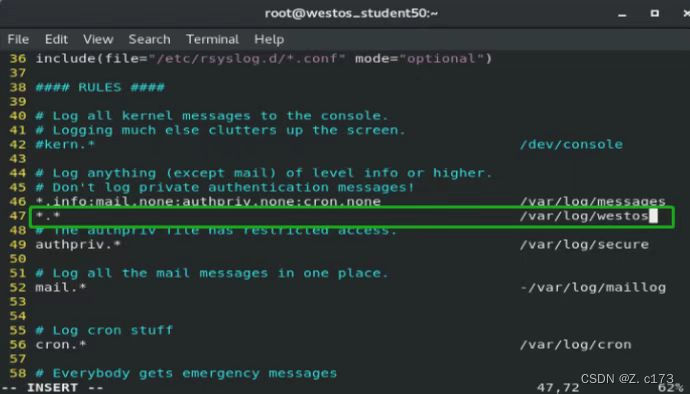
Task: Open the Search menu
Action: point(149,39)
